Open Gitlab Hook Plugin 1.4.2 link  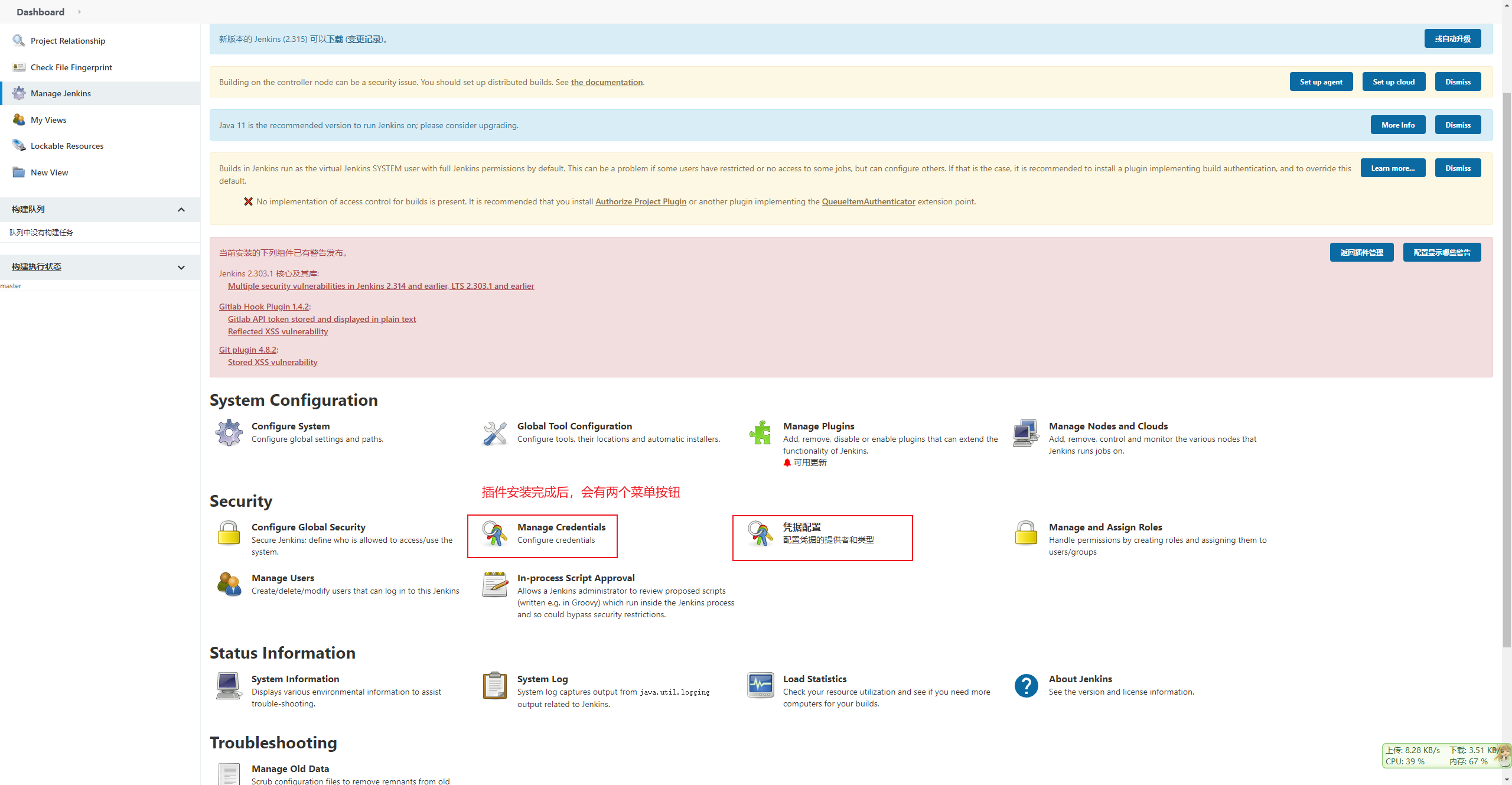click(264, 307)
